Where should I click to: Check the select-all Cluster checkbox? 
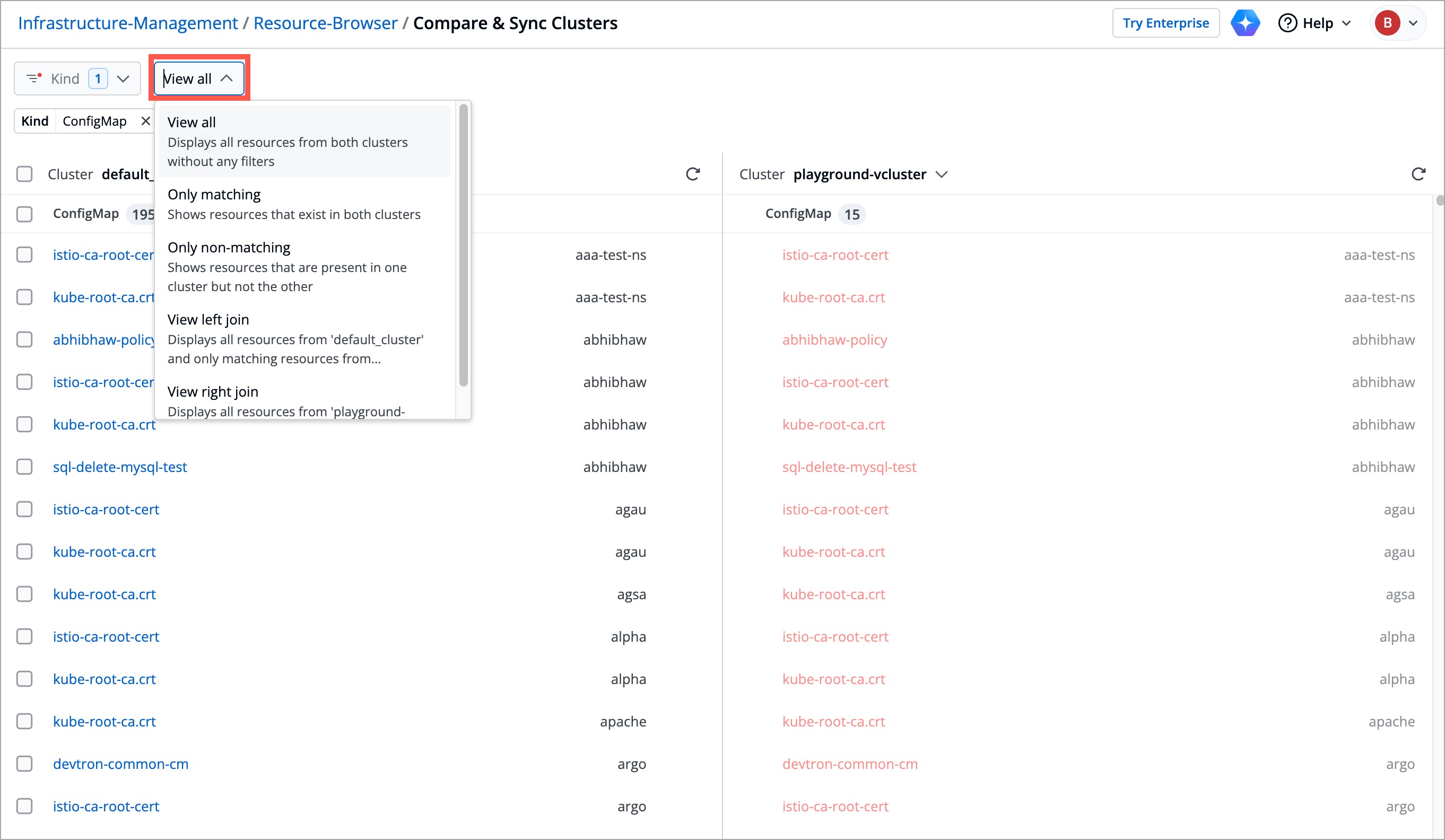24,174
